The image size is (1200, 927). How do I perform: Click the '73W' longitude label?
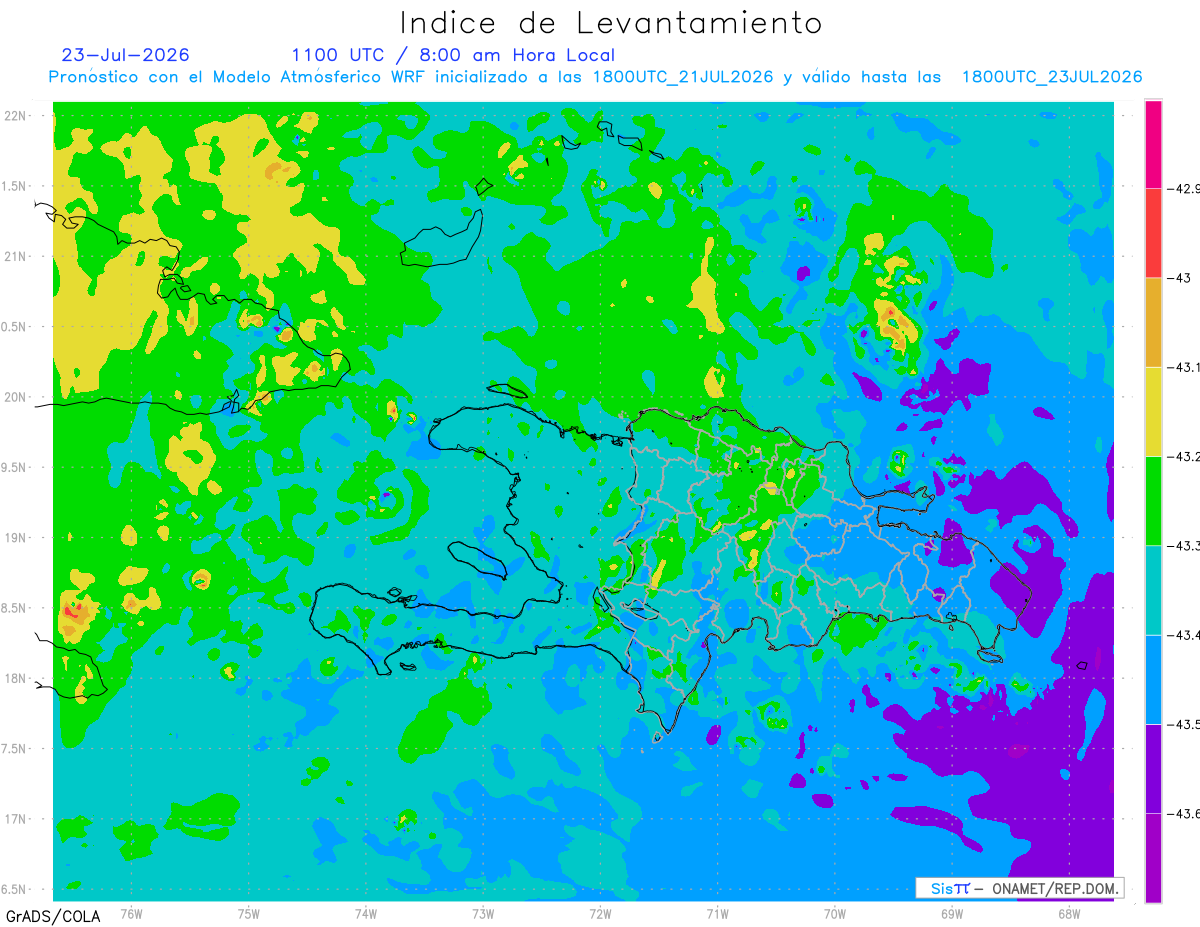point(483,913)
